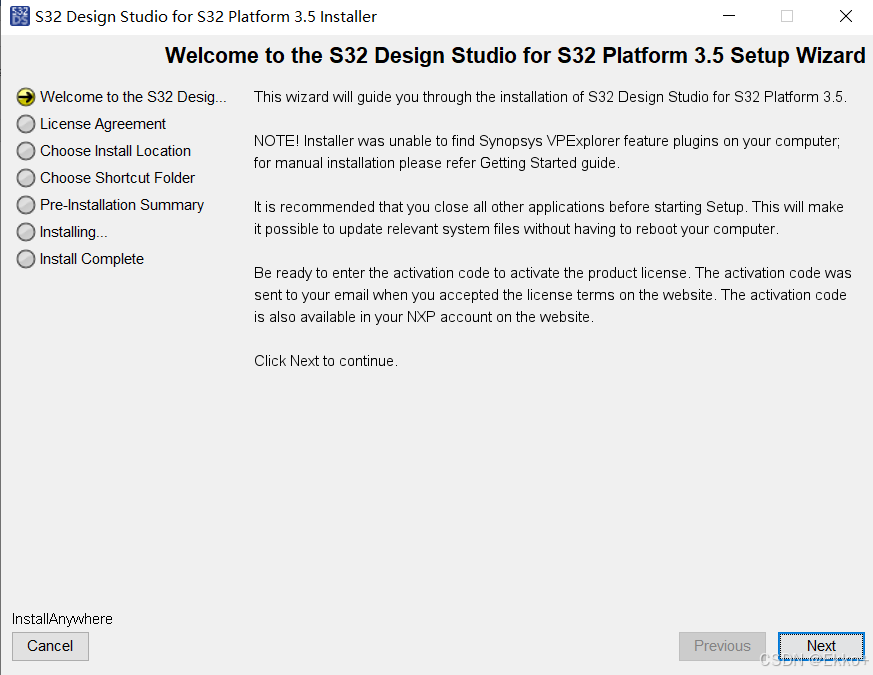Click the grey circle beside Installing...

[x=26, y=232]
